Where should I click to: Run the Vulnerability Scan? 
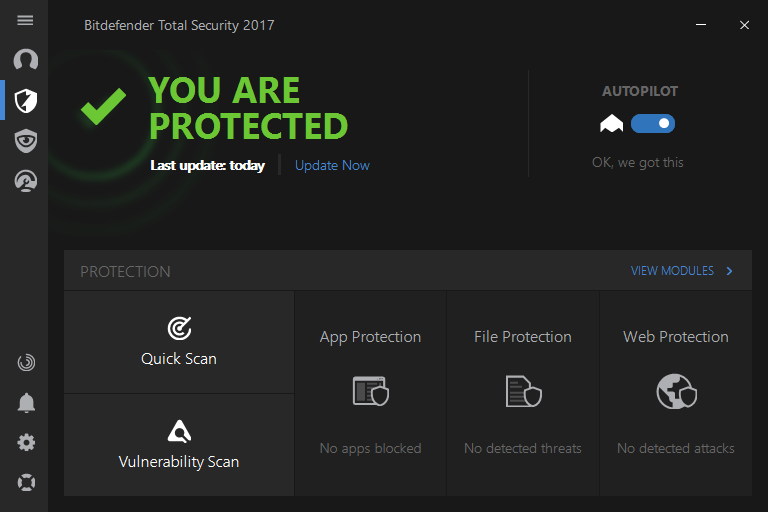(179, 445)
